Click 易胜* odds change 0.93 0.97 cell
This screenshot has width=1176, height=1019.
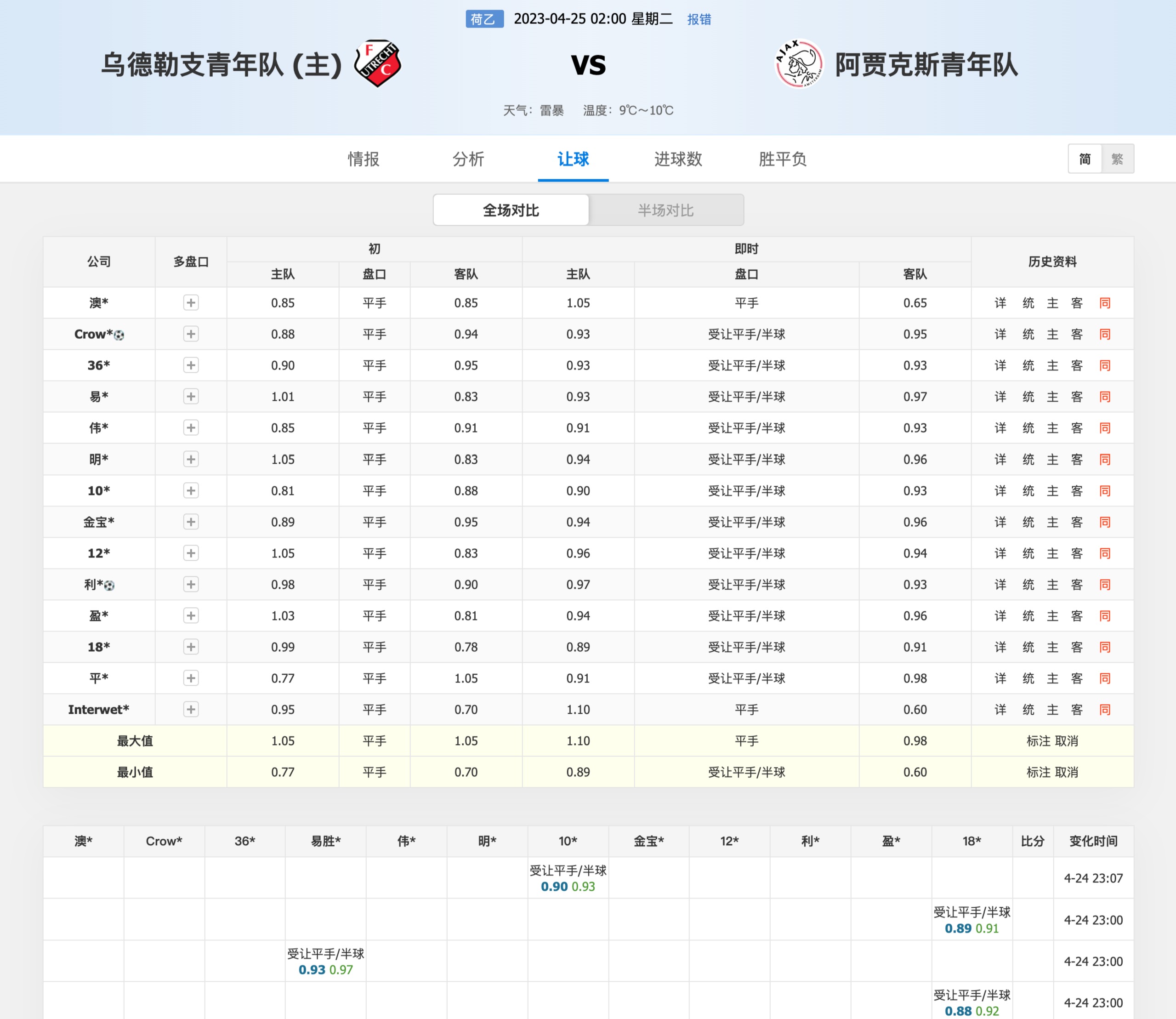(326, 961)
